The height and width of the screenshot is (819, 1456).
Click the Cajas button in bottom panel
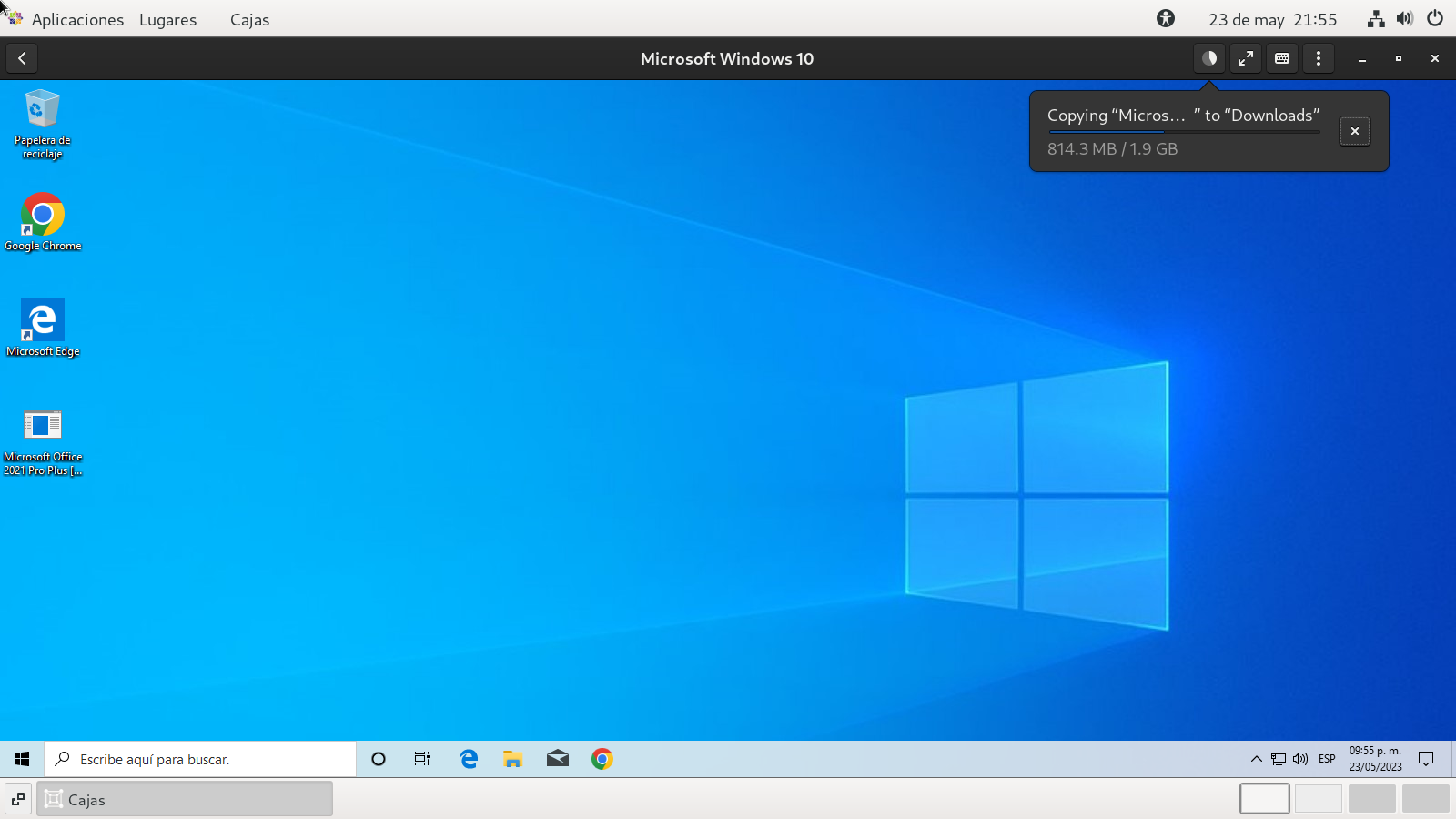click(x=185, y=799)
